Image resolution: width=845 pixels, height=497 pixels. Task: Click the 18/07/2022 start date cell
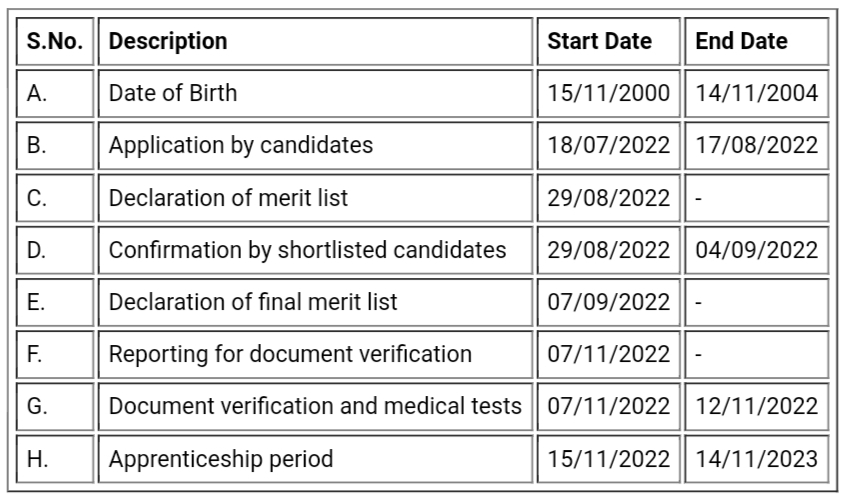608,145
